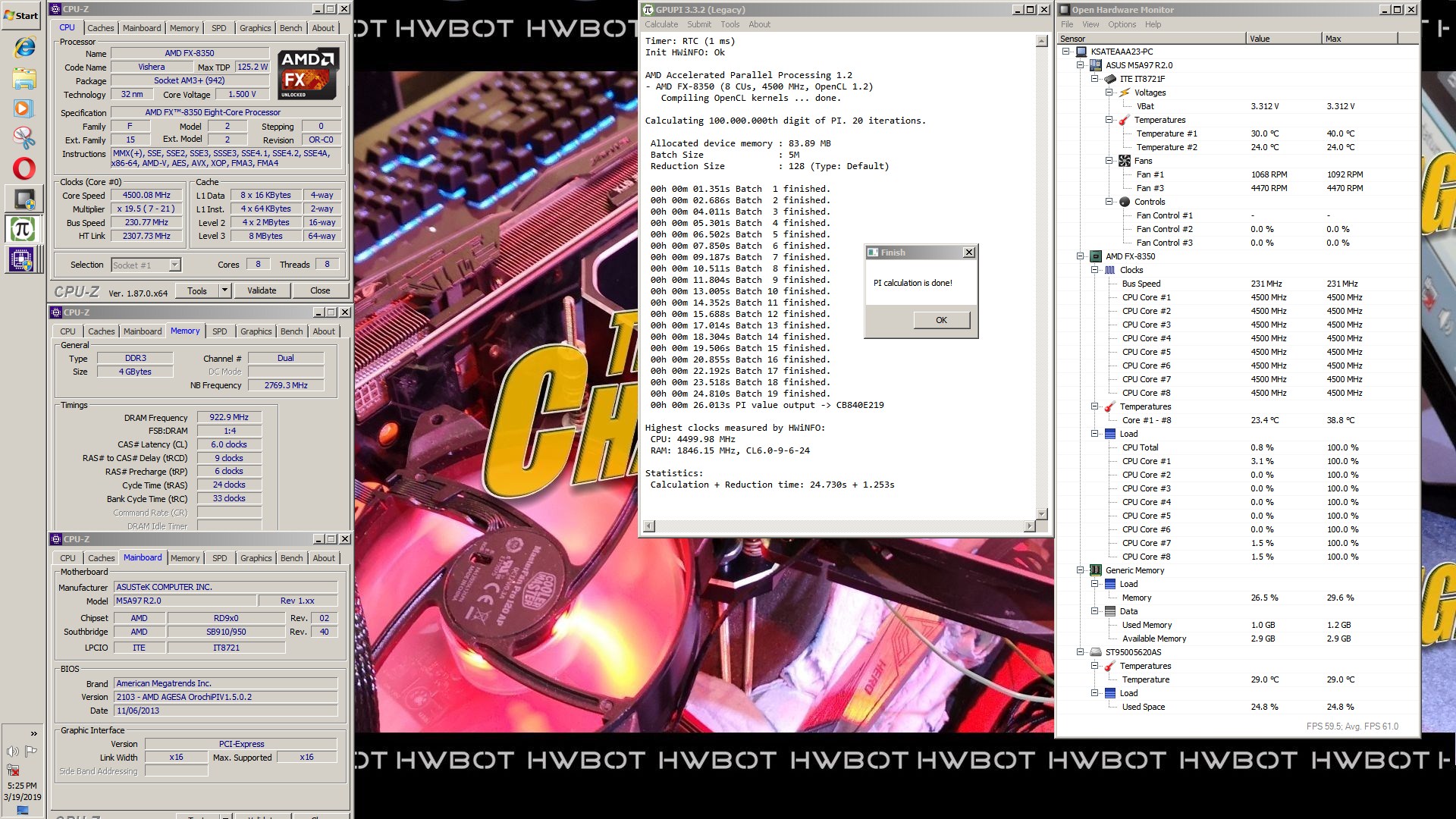Switch to Caches tab in top CPU-Z window
The image size is (1456, 819).
101,28
